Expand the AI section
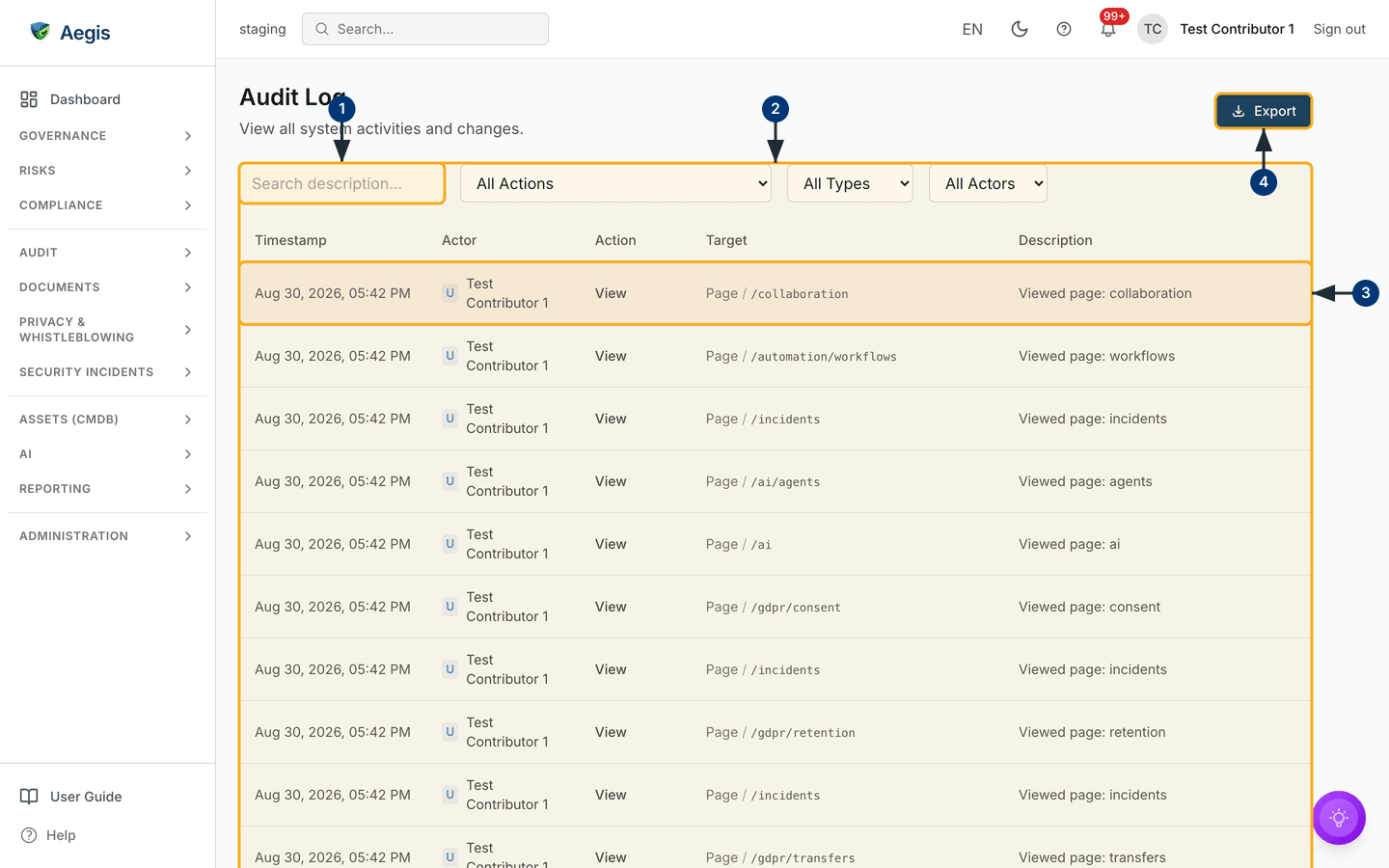The width and height of the screenshot is (1389, 868). (107, 454)
